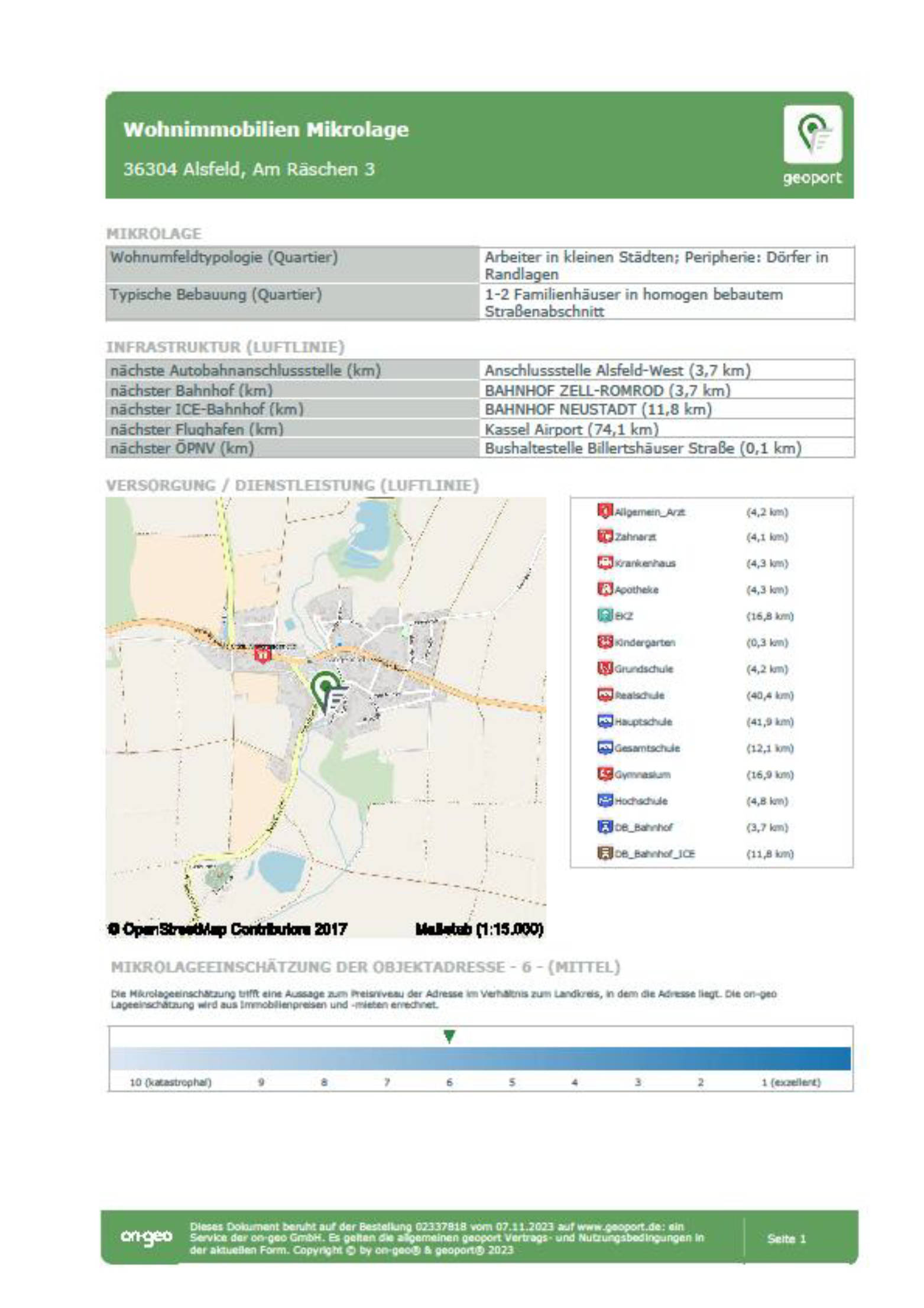Click 'Wohnumfeldtypologie (Quartier)' cell
This screenshot has height=1308, width=924.
tap(293, 265)
